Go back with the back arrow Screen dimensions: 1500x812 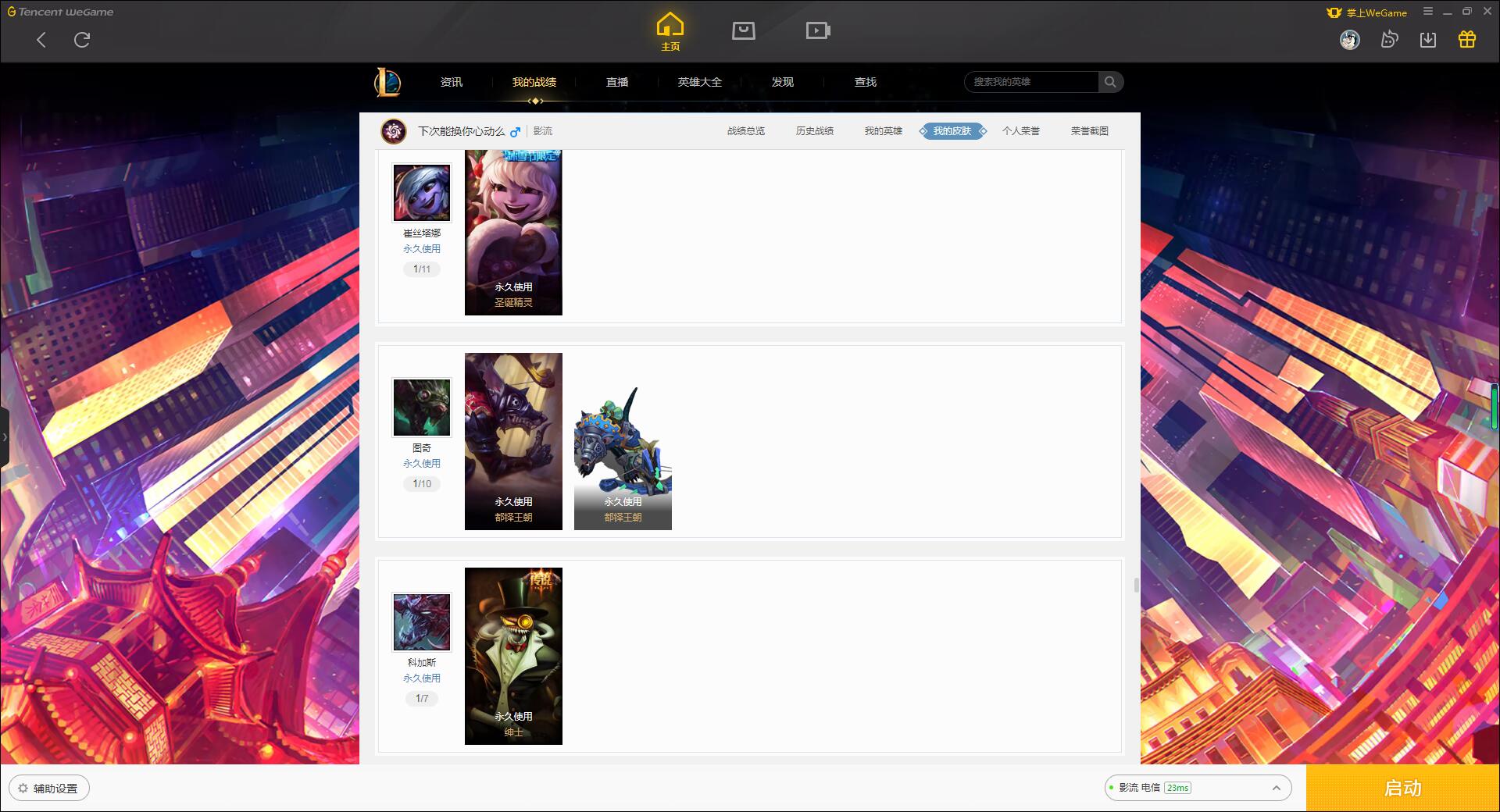click(x=41, y=40)
